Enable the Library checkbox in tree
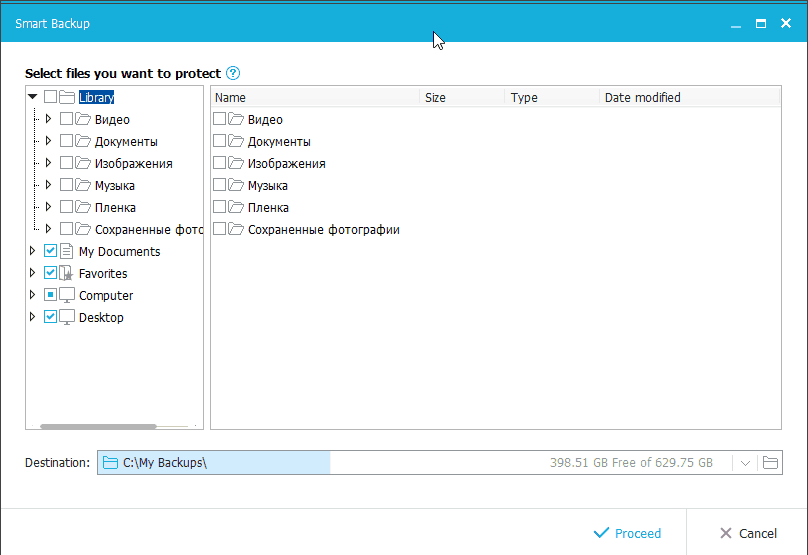Image resolution: width=808 pixels, height=555 pixels. pyautogui.click(x=51, y=97)
